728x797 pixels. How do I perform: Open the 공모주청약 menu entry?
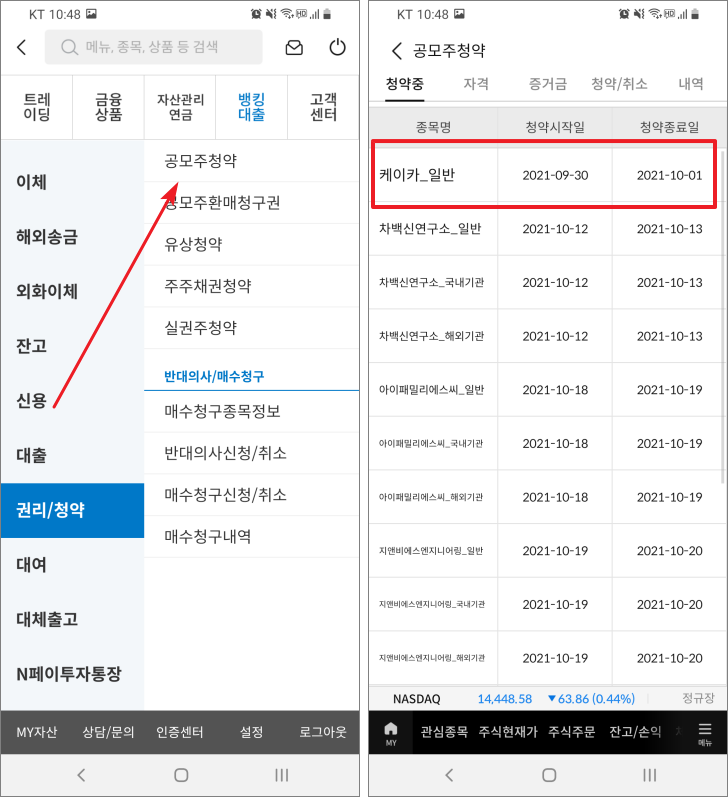point(201,161)
